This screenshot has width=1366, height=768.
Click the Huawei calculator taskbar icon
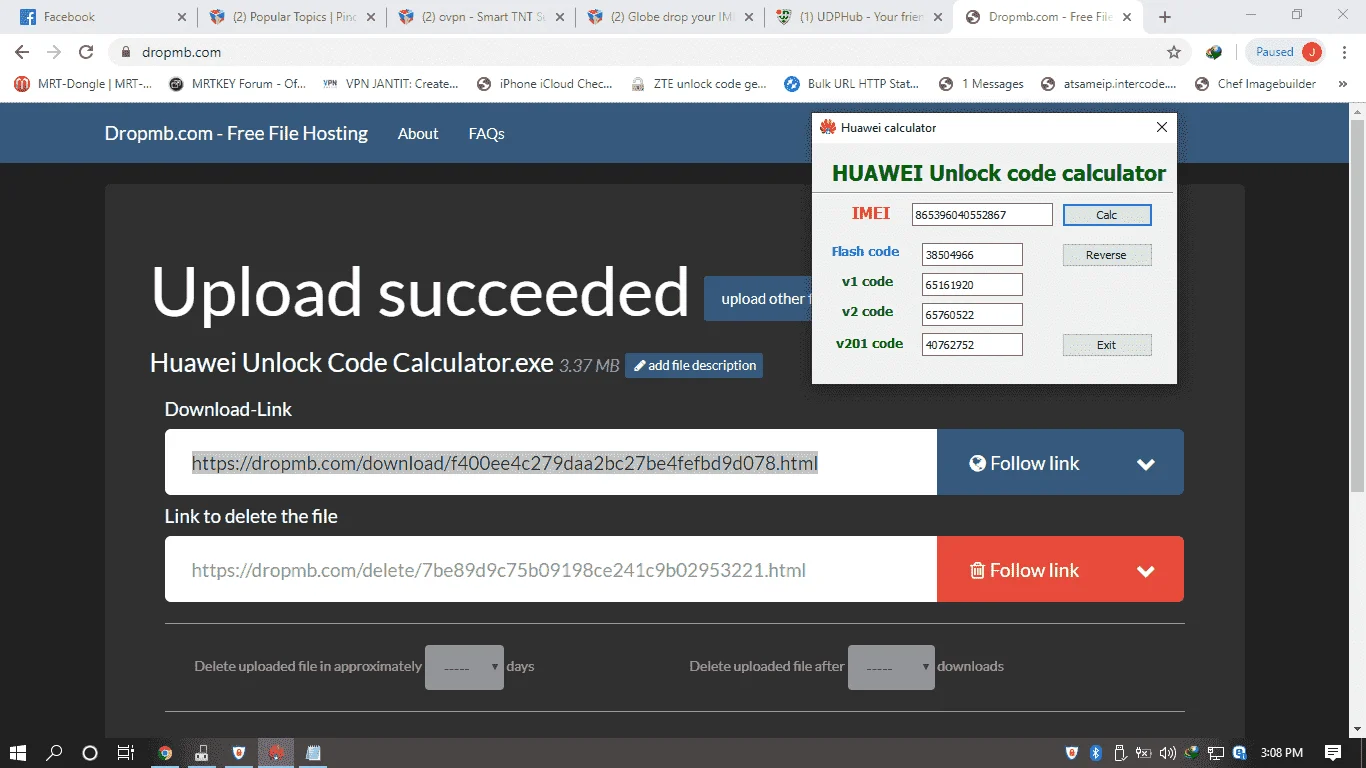[x=276, y=753]
